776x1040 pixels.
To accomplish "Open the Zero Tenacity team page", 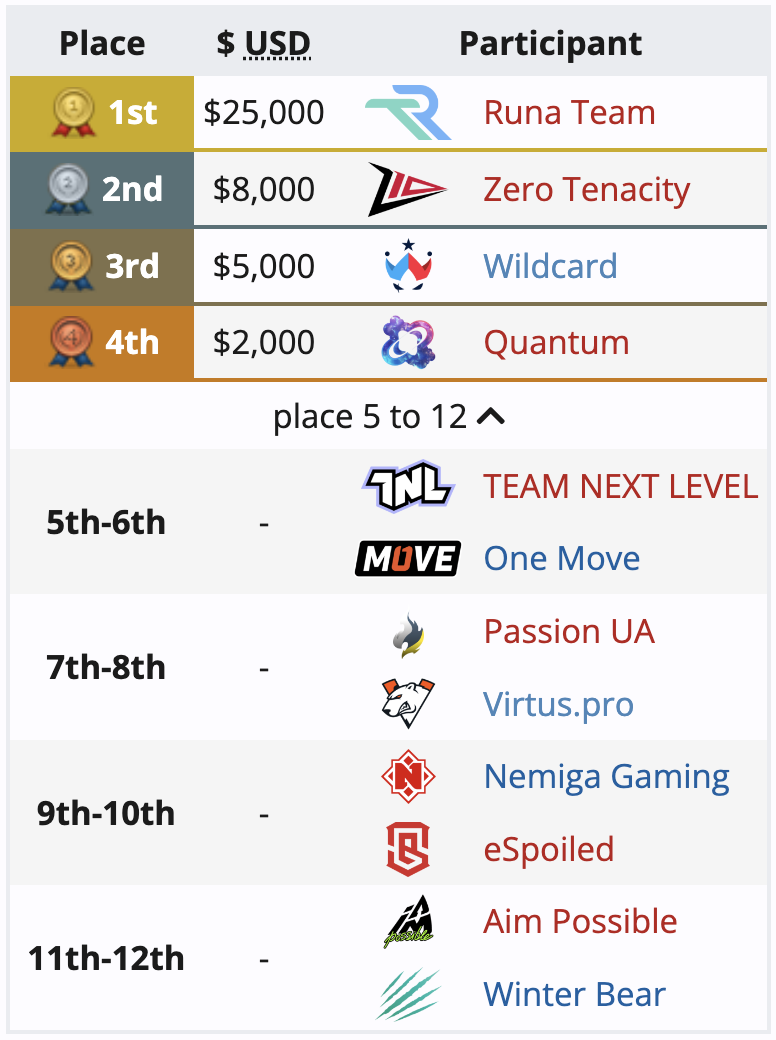I will (x=586, y=190).
